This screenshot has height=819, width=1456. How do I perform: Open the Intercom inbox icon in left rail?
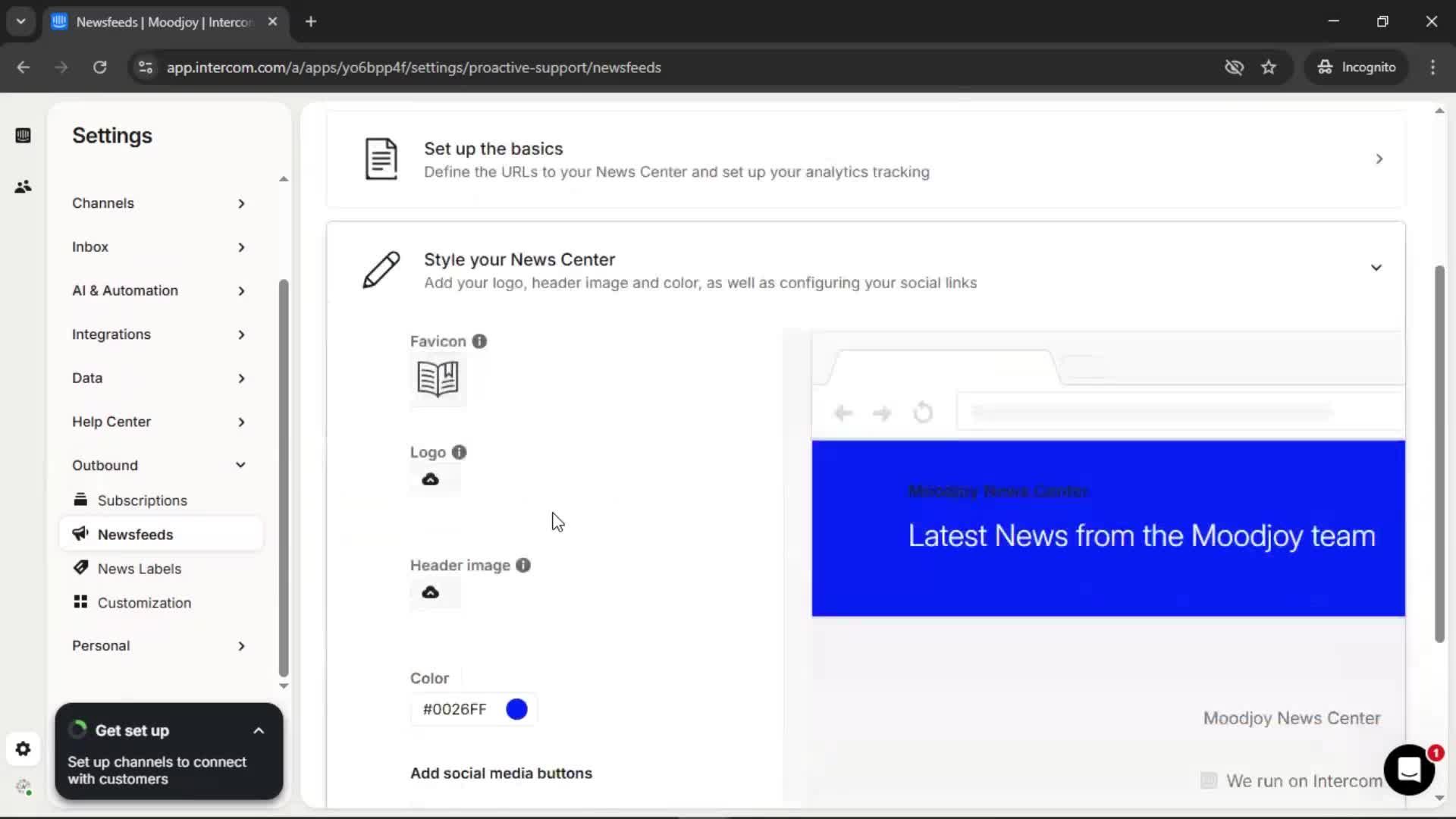pos(23,136)
